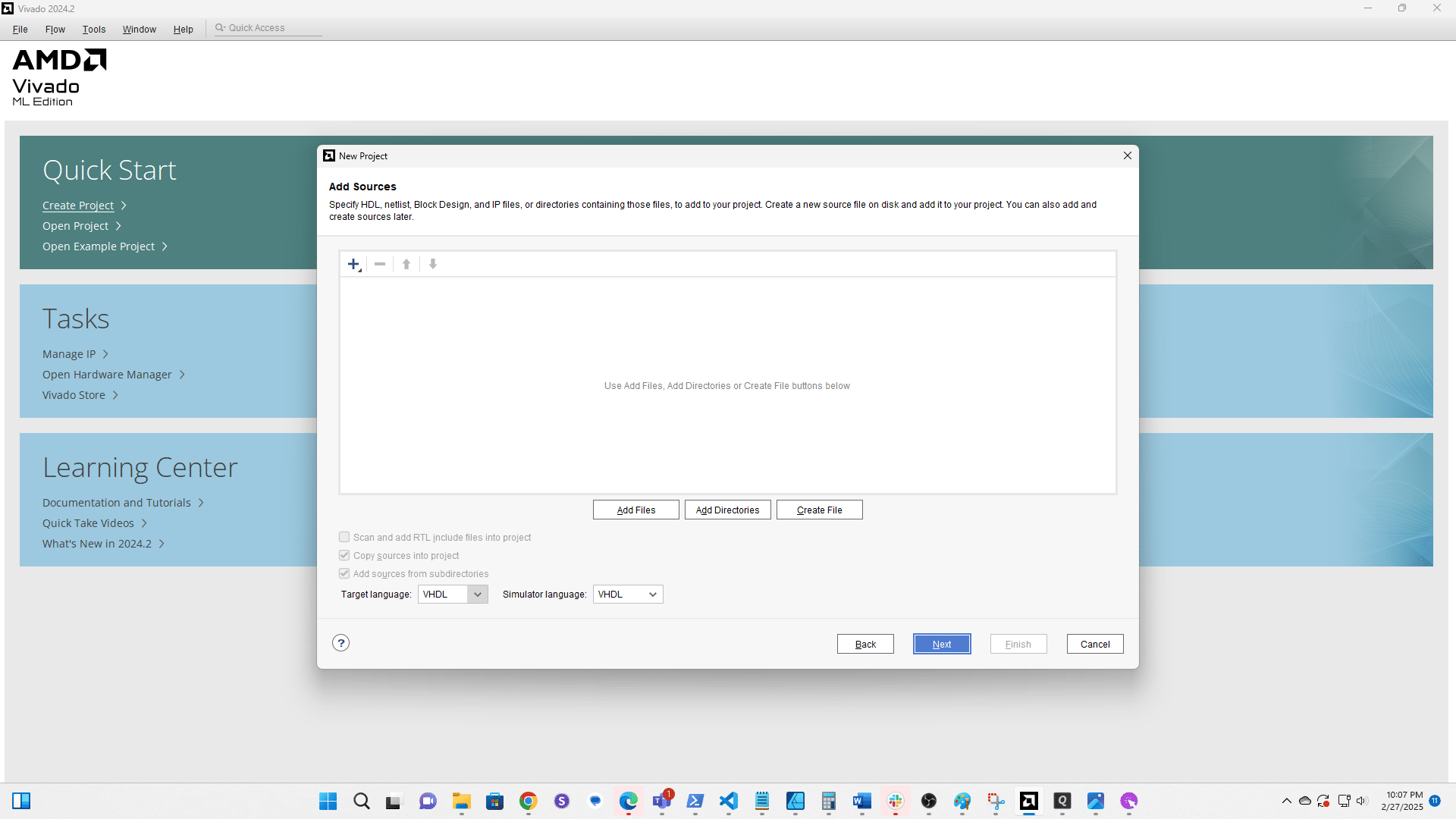The height and width of the screenshot is (819, 1456).
Task: Click the move down arrow icon
Action: coord(433,264)
